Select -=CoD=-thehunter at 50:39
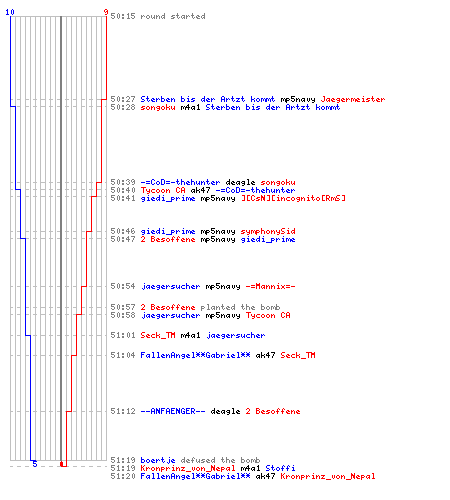This screenshot has width=450, height=500. click(x=180, y=182)
